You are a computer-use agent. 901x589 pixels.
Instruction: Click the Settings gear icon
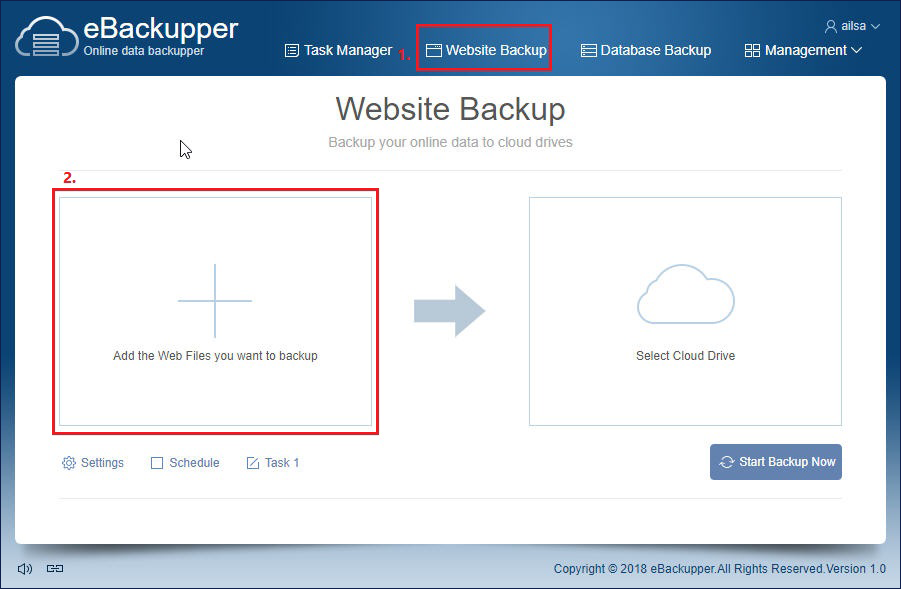pos(69,463)
